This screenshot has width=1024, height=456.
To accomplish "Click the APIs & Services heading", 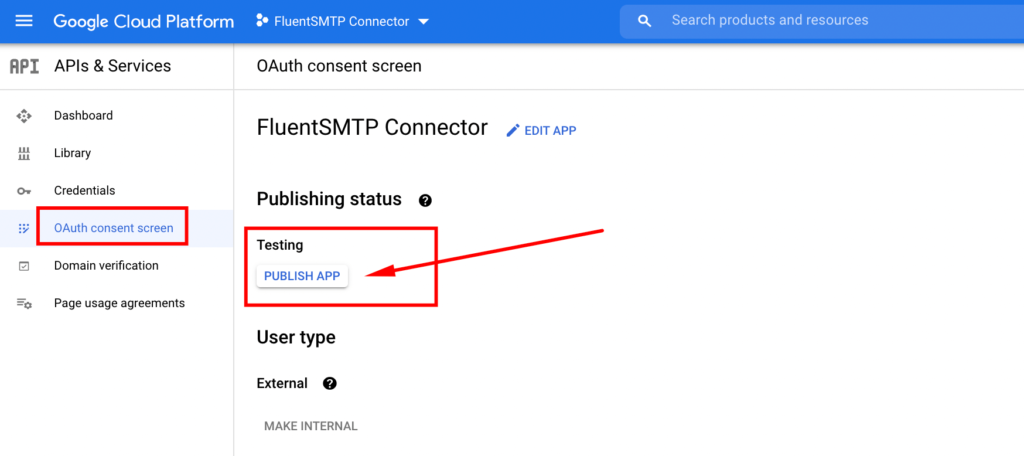I will tap(112, 66).
